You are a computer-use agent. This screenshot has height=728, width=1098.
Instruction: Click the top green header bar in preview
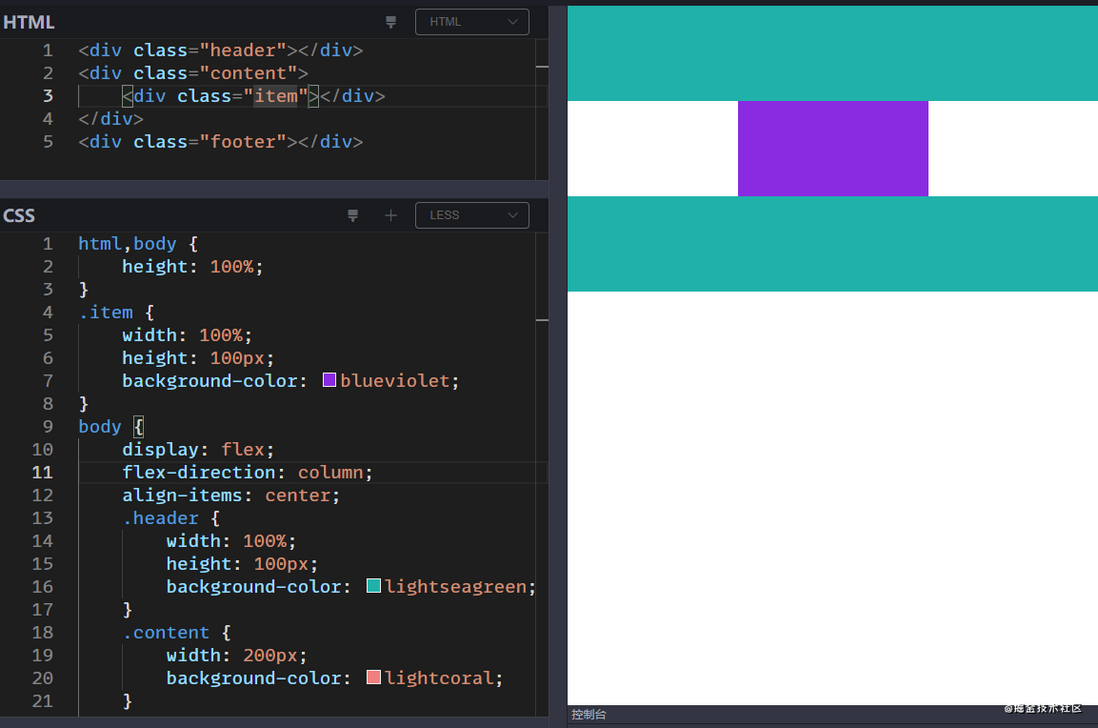[x=833, y=53]
